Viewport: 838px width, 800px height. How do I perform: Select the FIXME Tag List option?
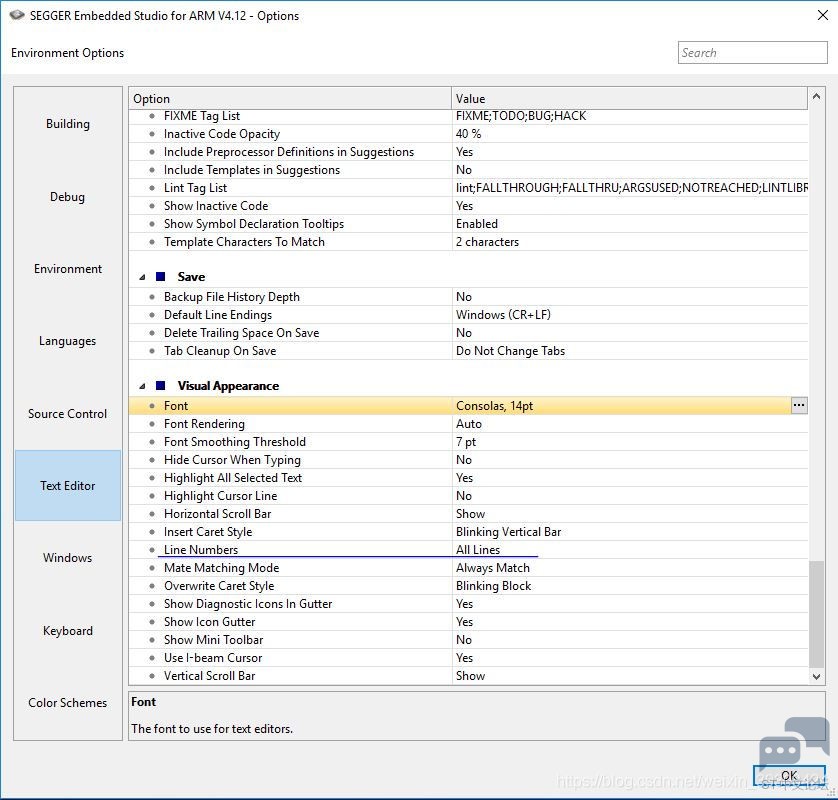[x=468, y=116]
